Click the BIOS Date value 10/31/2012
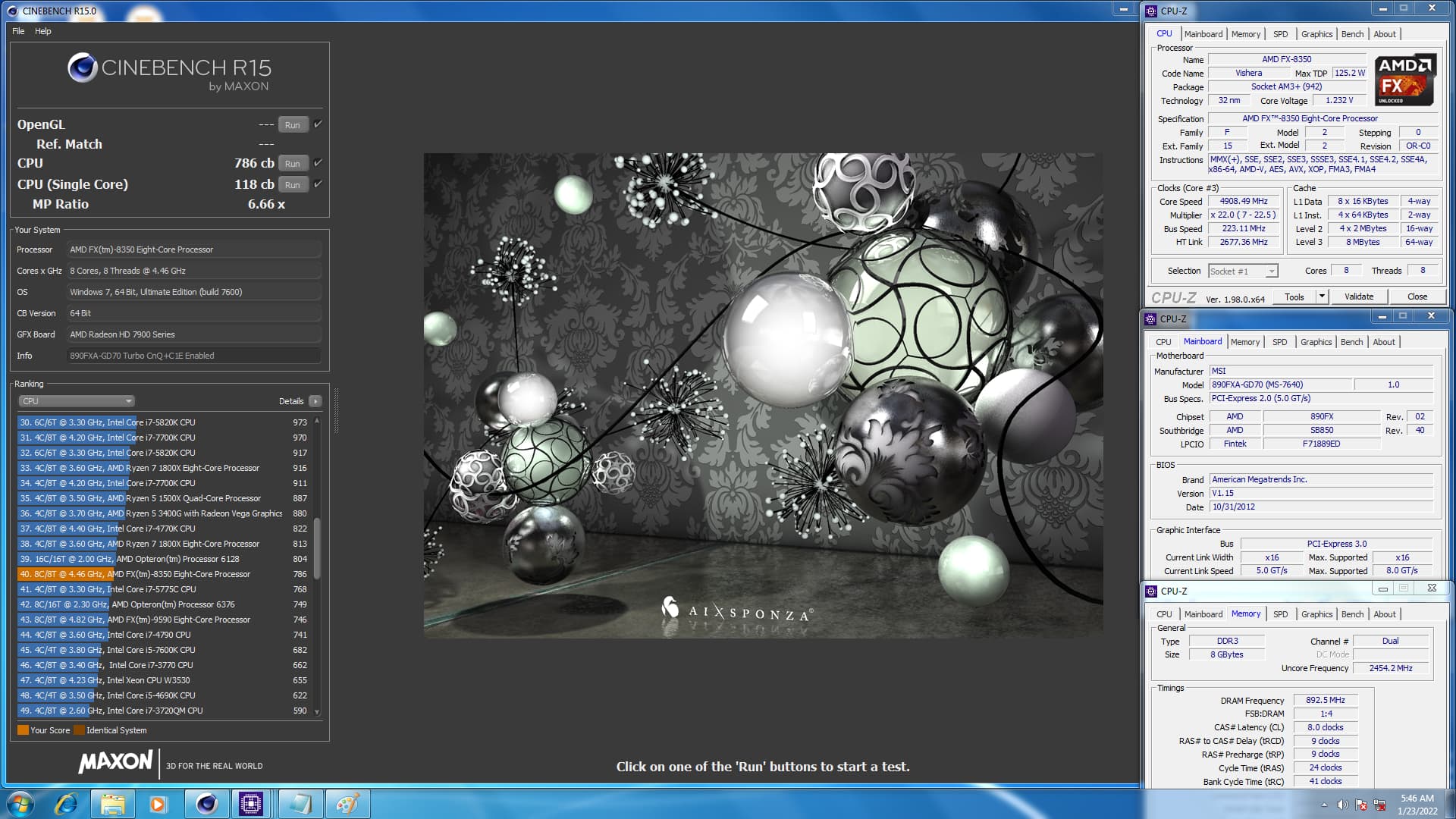This screenshot has height=819, width=1456. pyautogui.click(x=1321, y=507)
